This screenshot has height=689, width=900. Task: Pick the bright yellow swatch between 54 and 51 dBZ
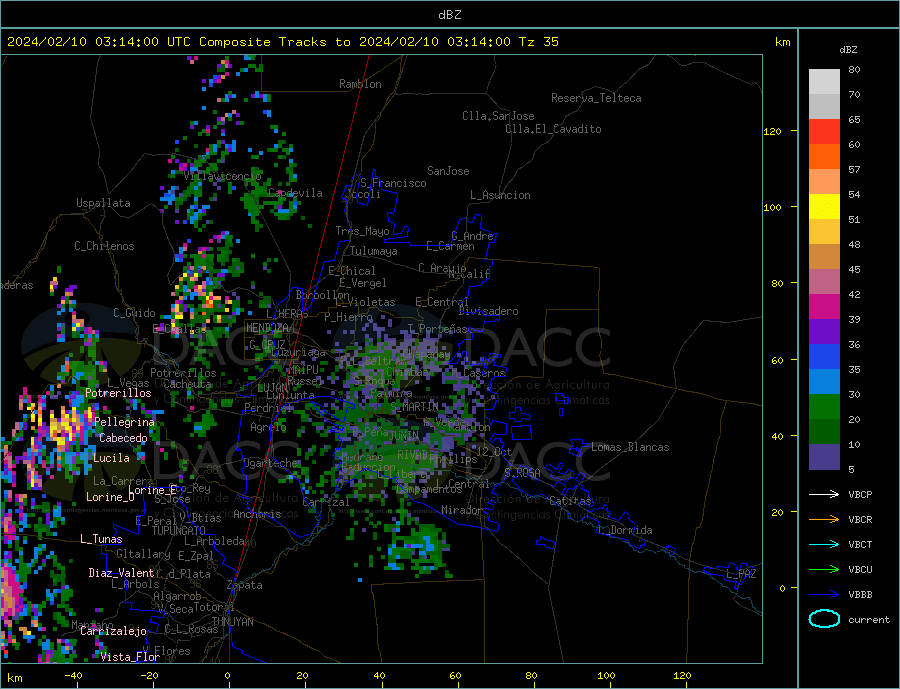tap(824, 207)
